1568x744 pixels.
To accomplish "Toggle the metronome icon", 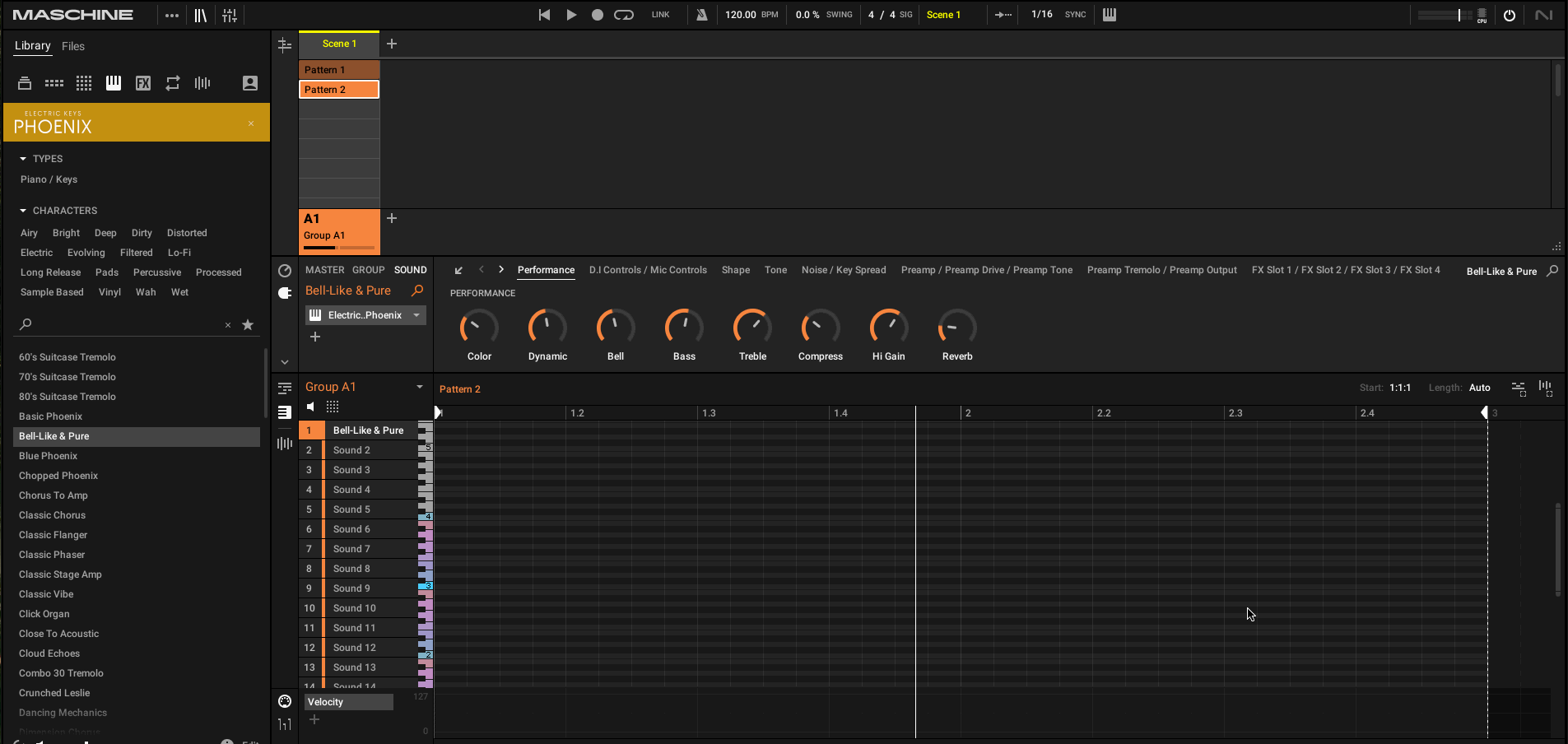I will click(x=701, y=15).
